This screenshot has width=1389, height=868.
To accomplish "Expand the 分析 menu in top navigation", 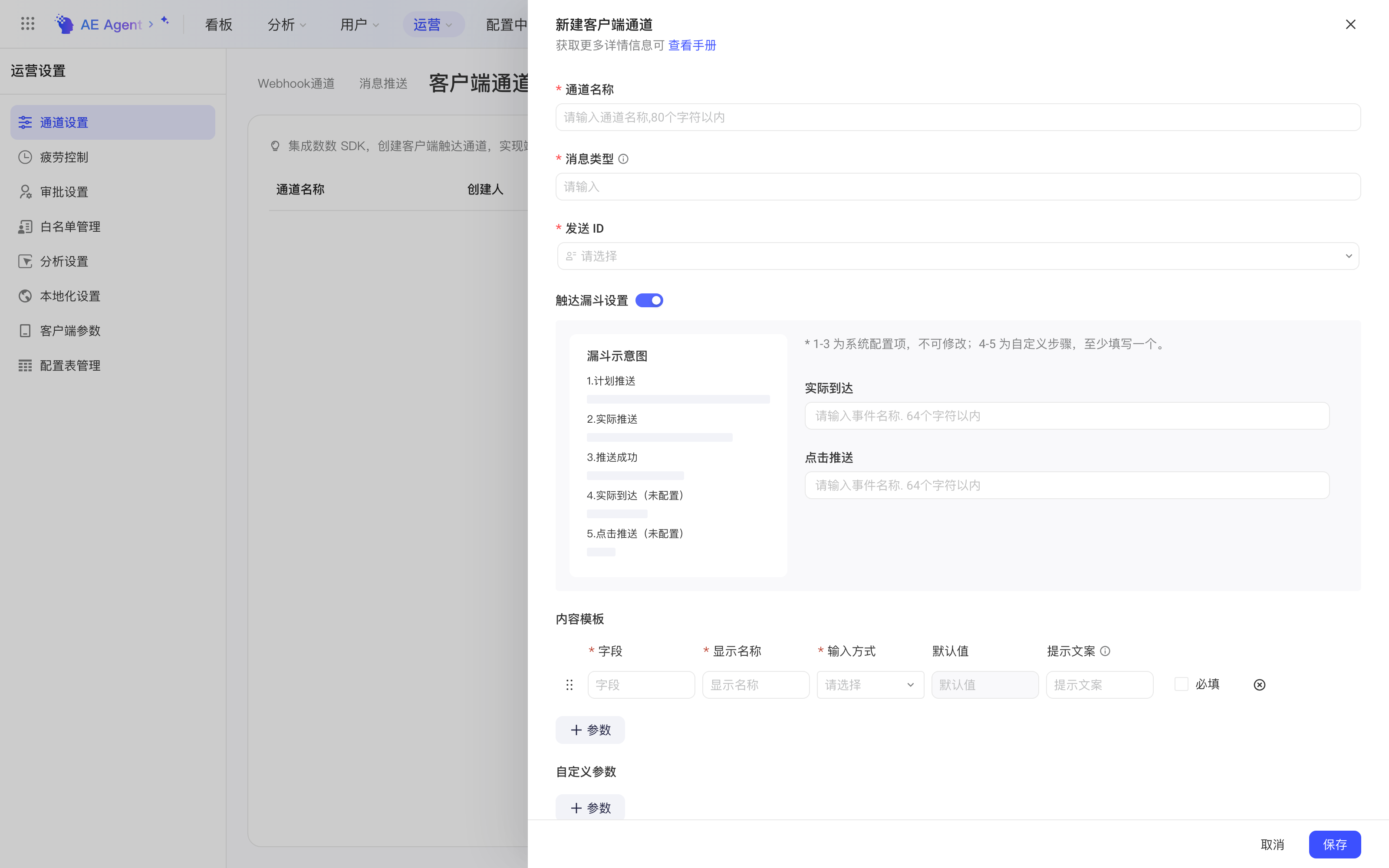I will [x=287, y=25].
